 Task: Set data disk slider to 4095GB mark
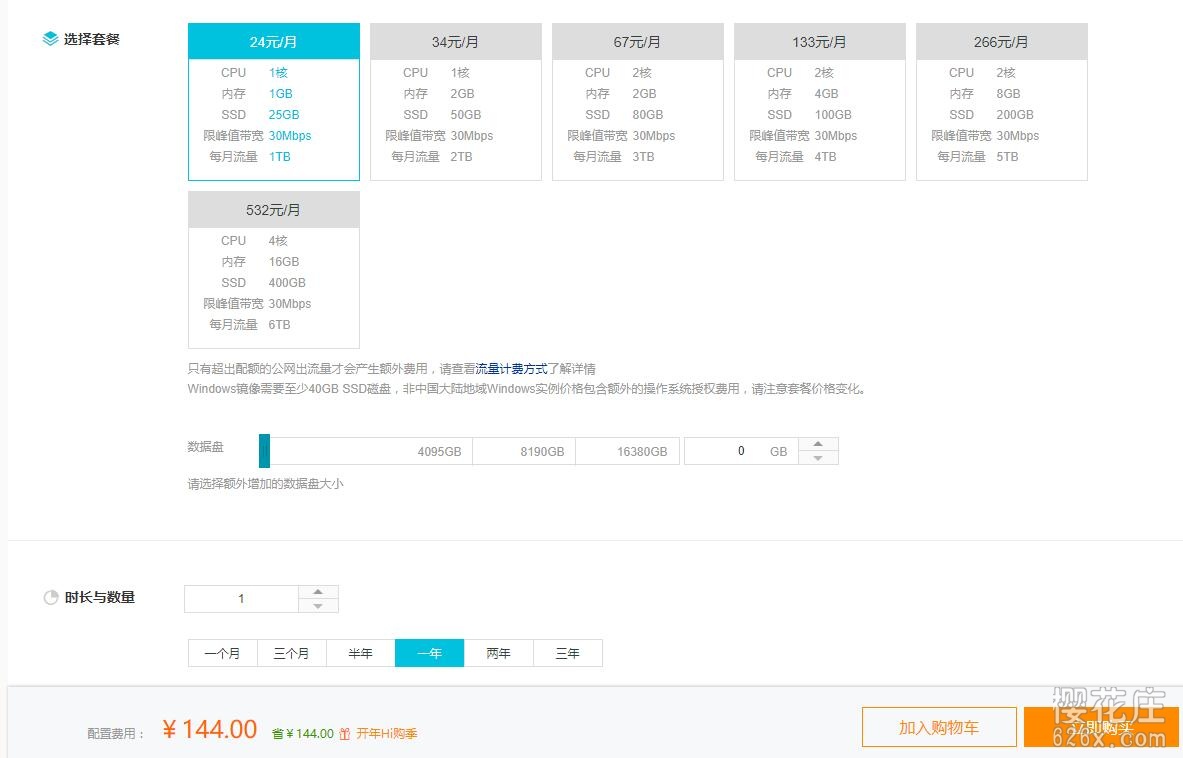click(439, 452)
